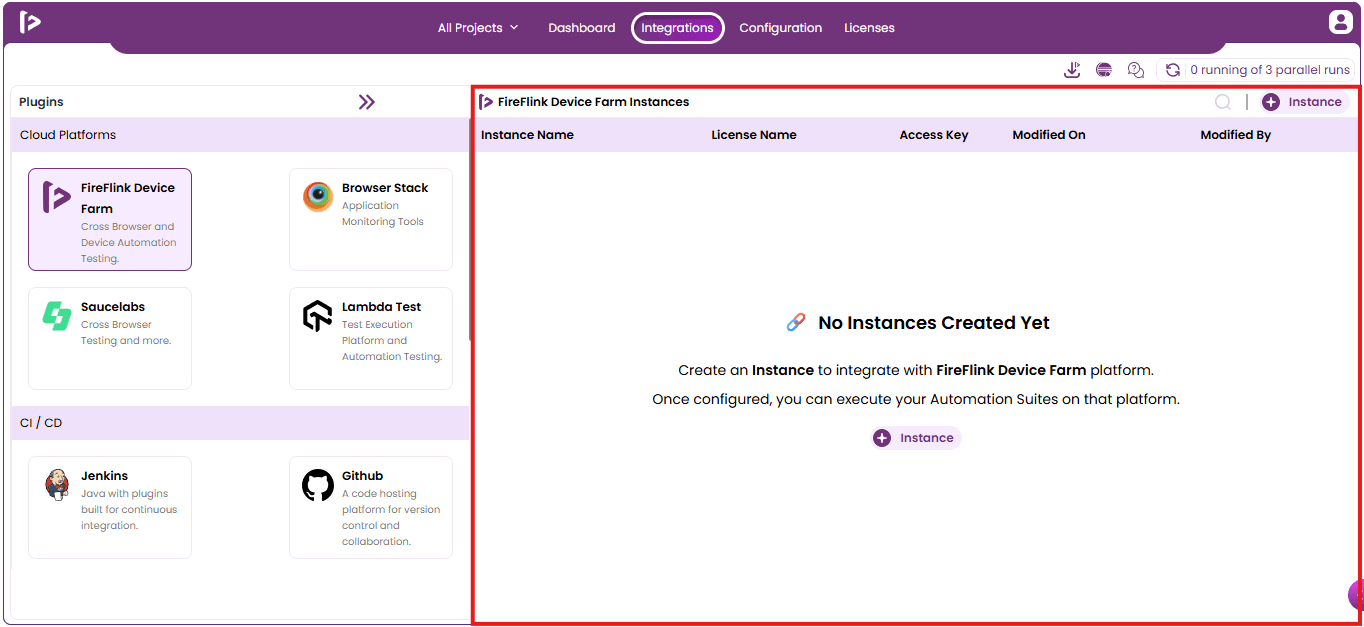This screenshot has height=627, width=1364.
Task: Click the Modified On column header
Action: pos(1049,135)
